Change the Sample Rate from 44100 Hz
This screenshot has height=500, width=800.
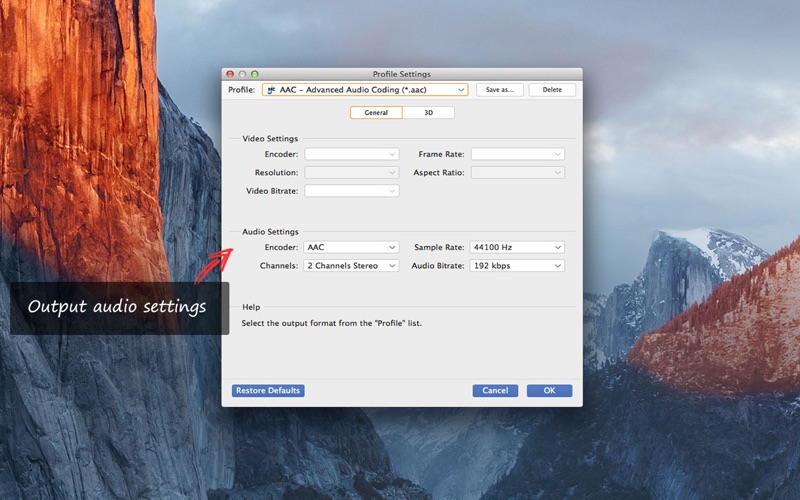(x=517, y=247)
